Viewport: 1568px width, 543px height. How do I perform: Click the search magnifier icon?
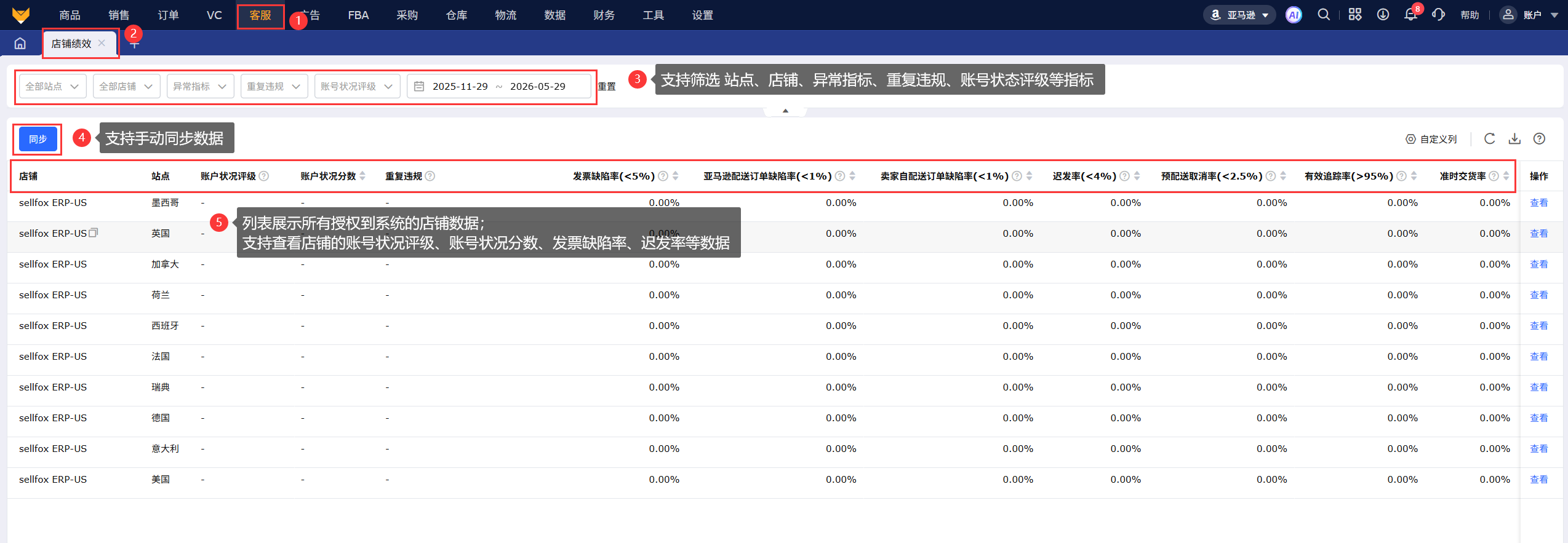1324,15
